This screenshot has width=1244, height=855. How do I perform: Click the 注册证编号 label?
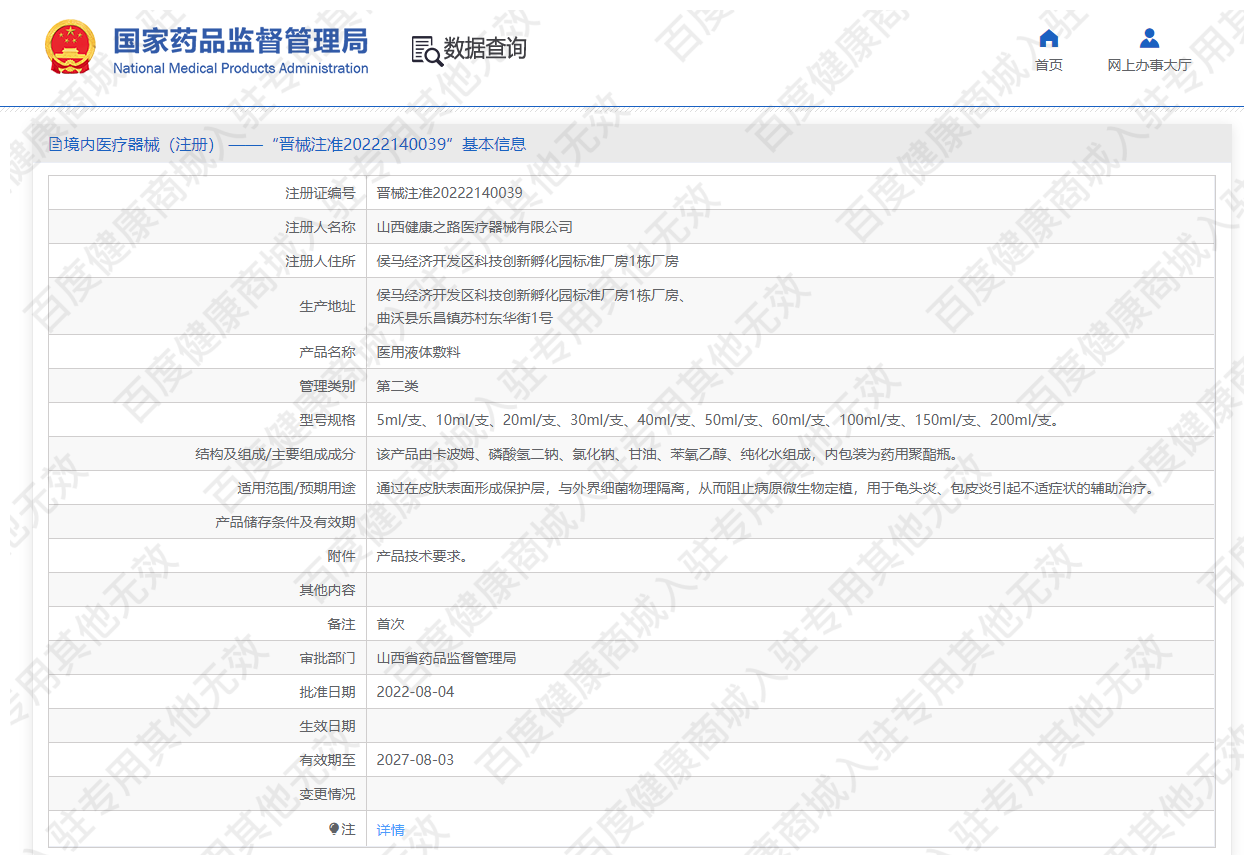coord(320,193)
